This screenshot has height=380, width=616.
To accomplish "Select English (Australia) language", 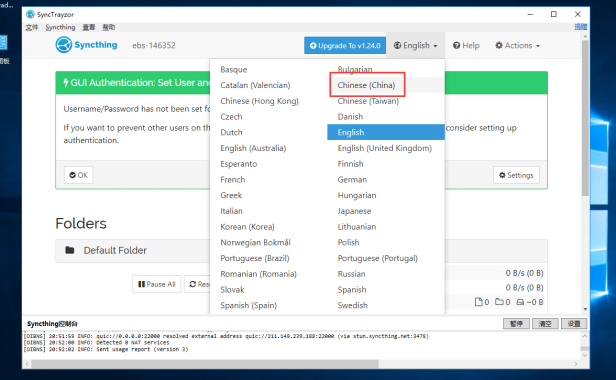I will [253, 148].
